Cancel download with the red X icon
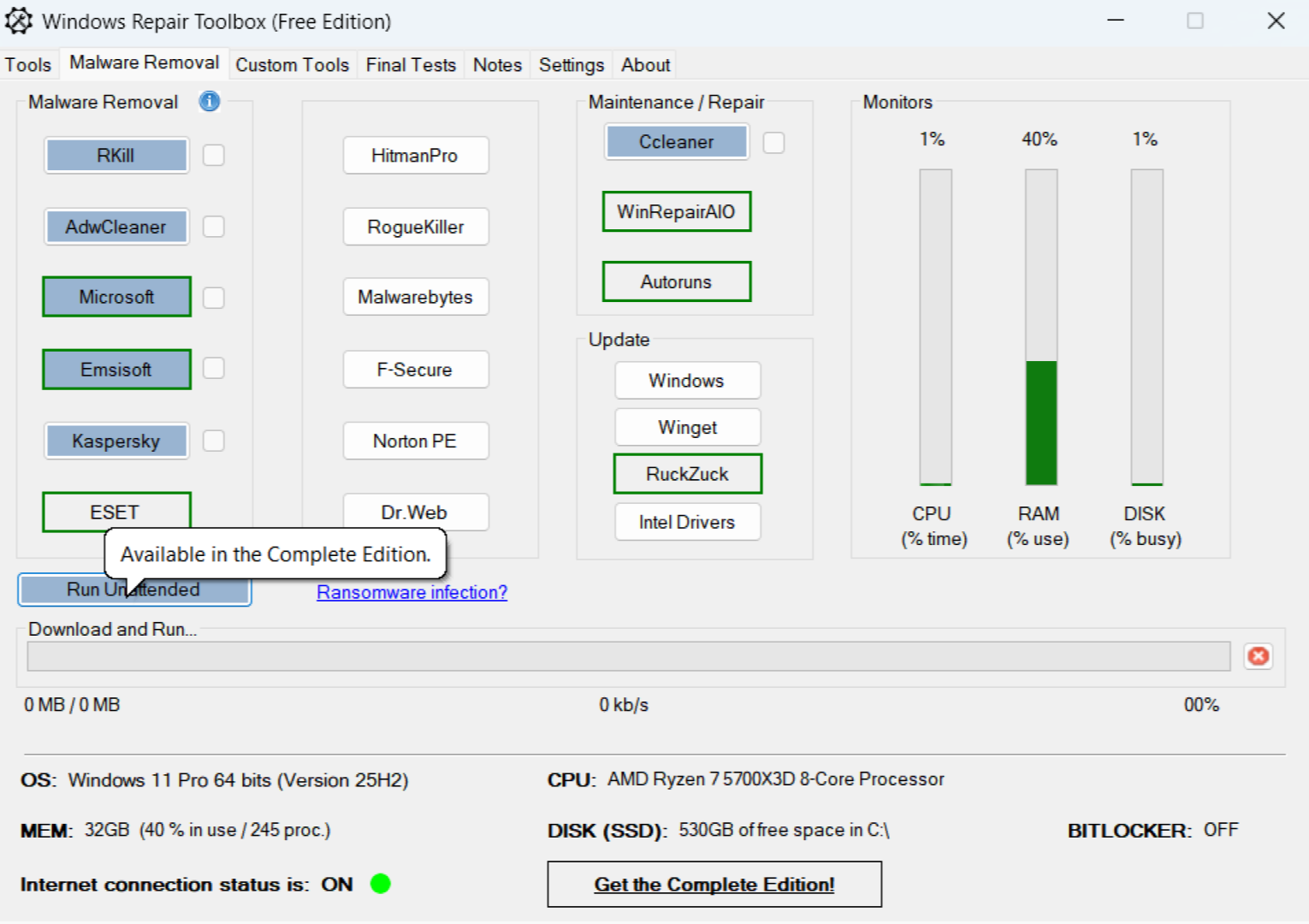 pos(1258,656)
